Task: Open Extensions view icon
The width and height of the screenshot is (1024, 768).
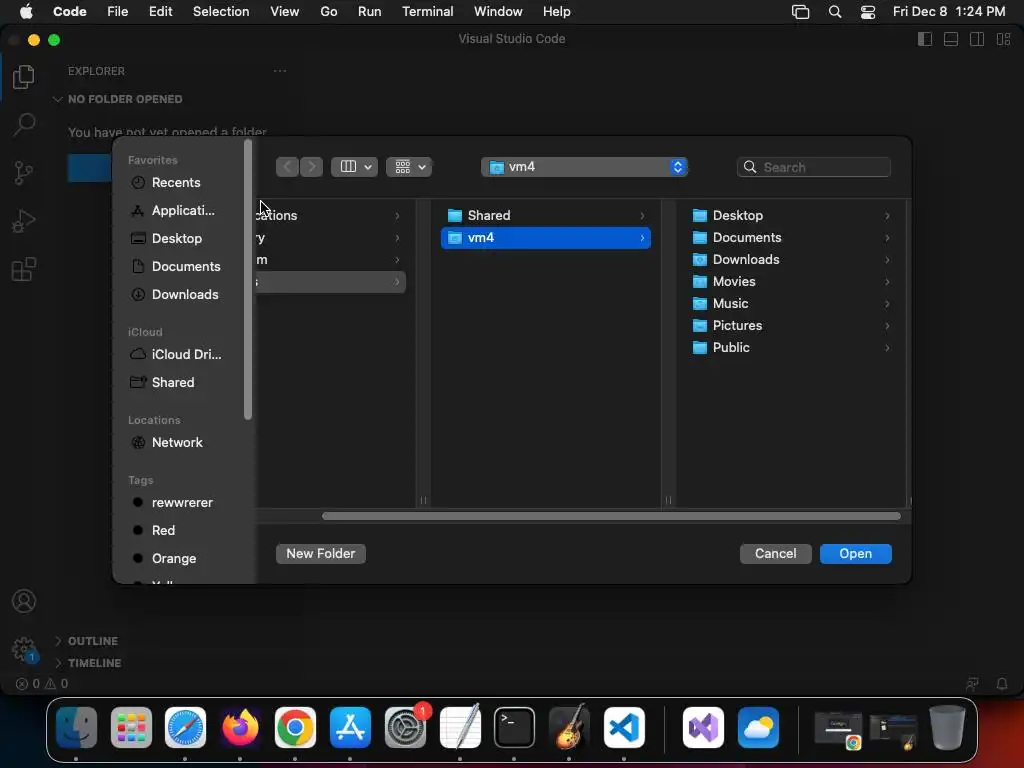Action: point(24,269)
